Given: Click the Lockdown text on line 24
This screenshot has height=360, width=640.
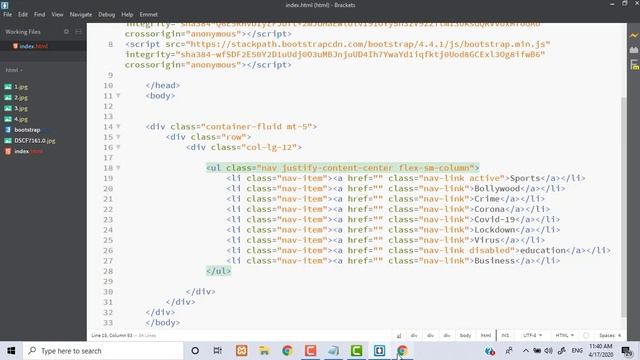Looking at the screenshot, I should coord(494,230).
